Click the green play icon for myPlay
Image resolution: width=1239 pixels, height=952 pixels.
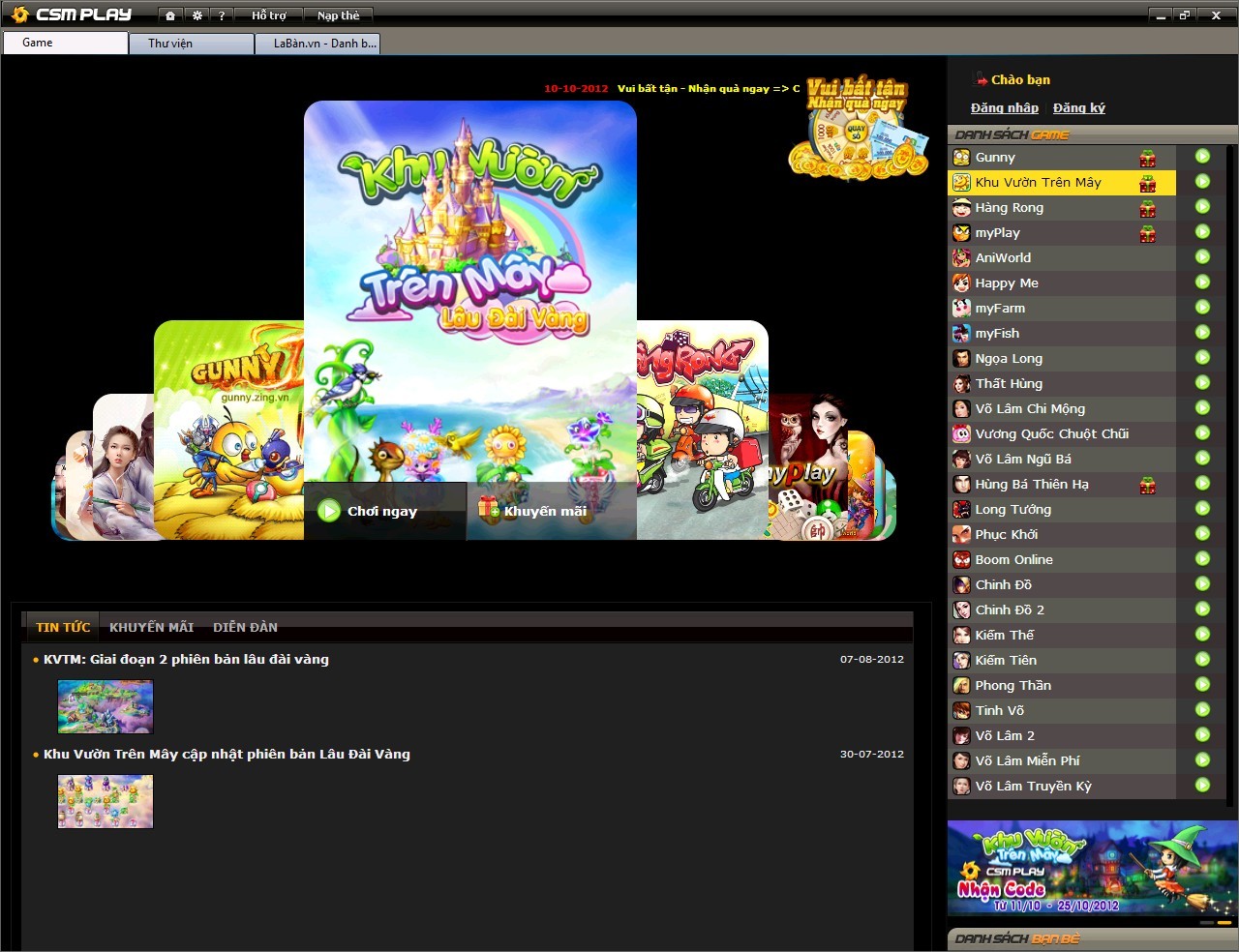coord(1202,232)
